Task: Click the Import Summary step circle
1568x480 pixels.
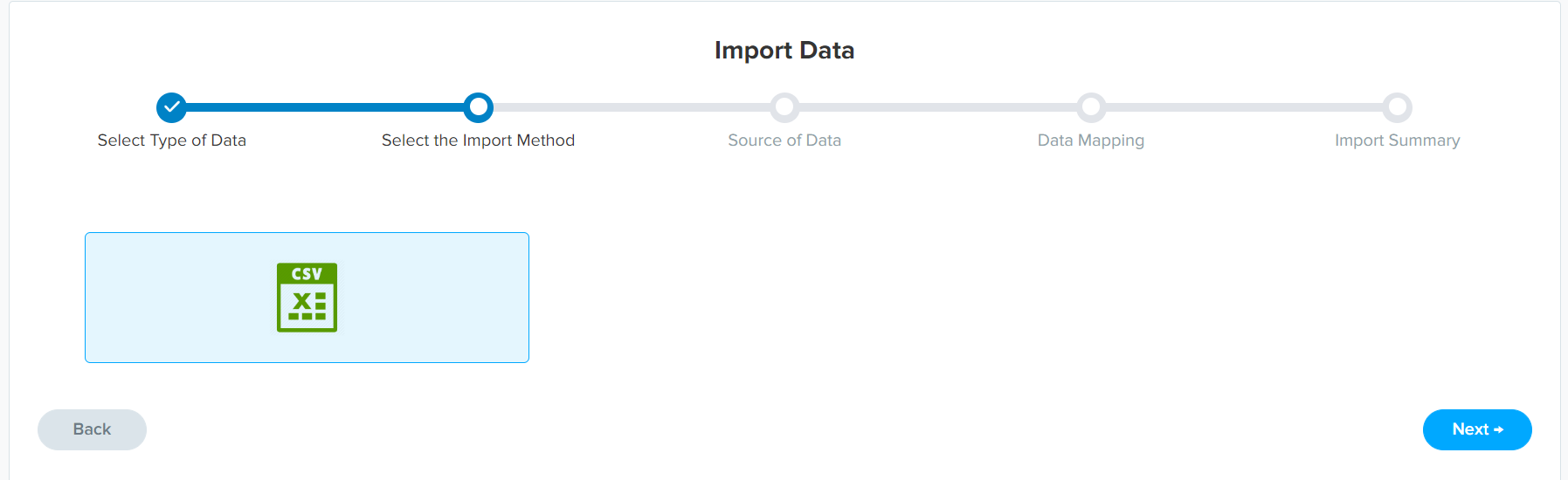Action: pos(1398,107)
